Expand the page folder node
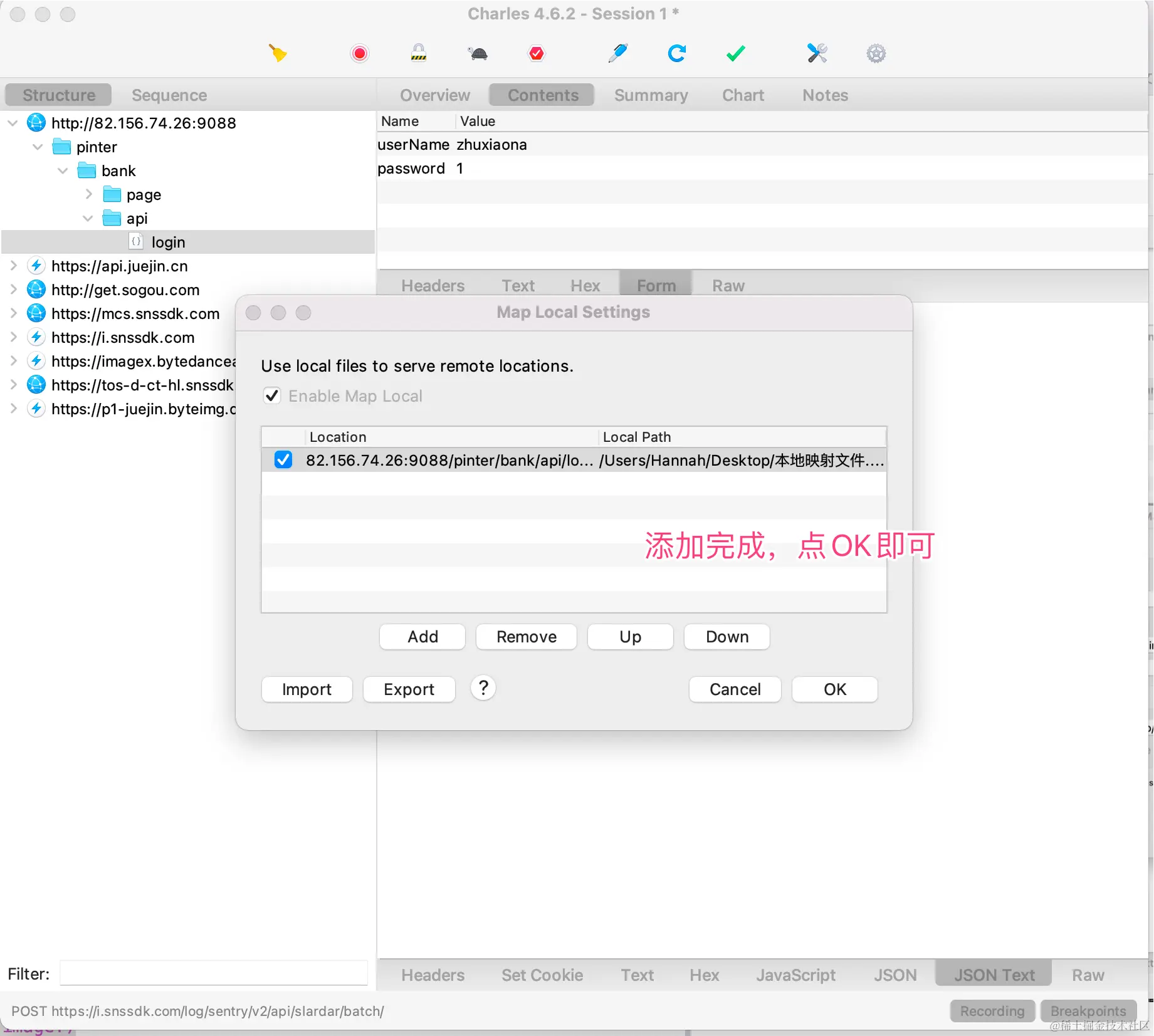This screenshot has height=1036, width=1154. coord(88,194)
